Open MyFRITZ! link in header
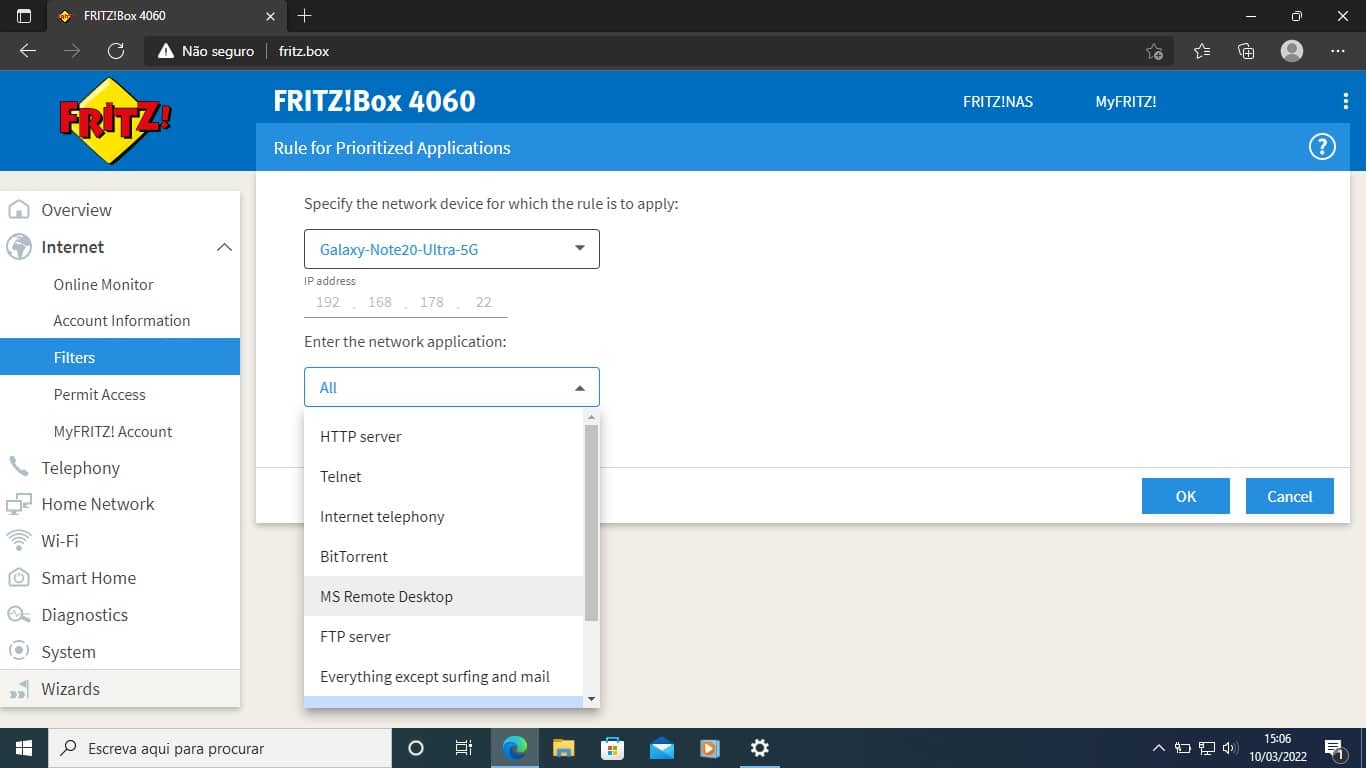The image size is (1366, 768). (1126, 101)
